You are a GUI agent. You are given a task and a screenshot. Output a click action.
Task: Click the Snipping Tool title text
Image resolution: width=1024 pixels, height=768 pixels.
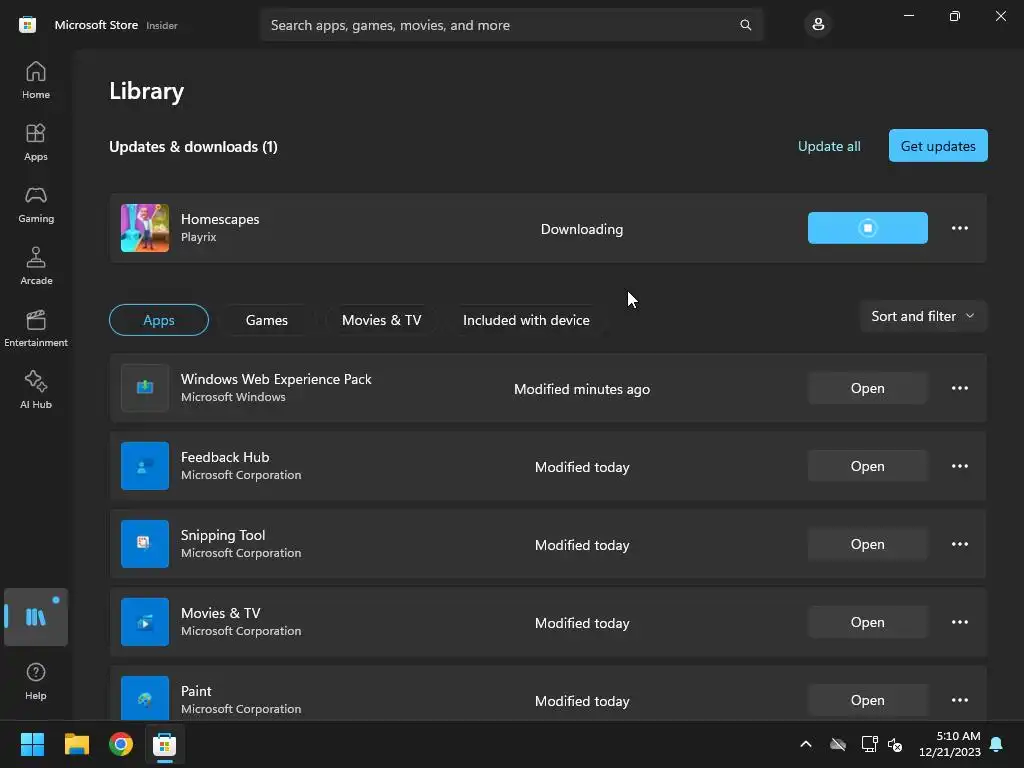(x=223, y=536)
